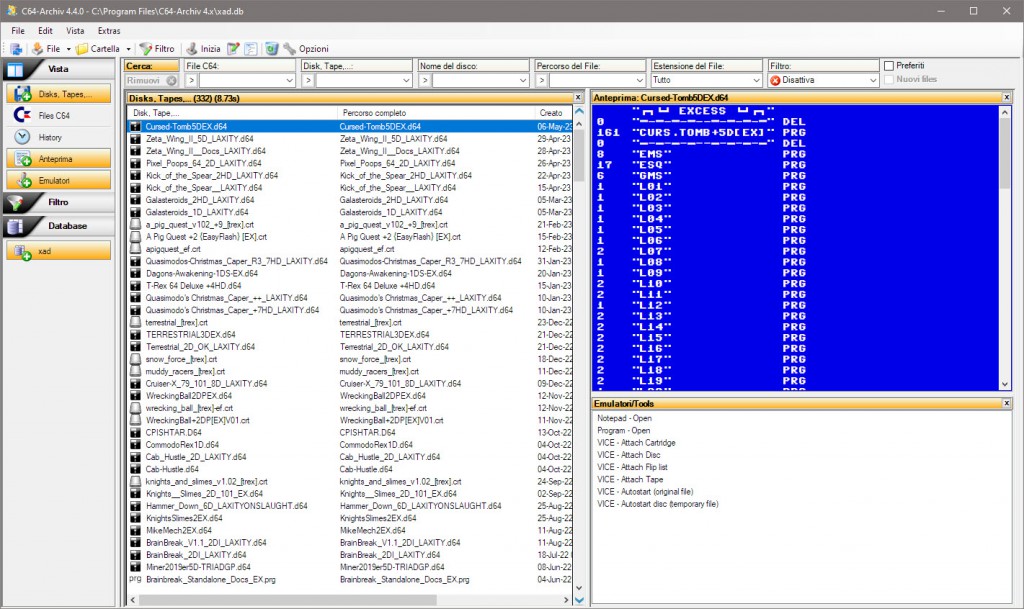1024x609 pixels.
Task: Open the Edit menu
Action: click(x=45, y=31)
